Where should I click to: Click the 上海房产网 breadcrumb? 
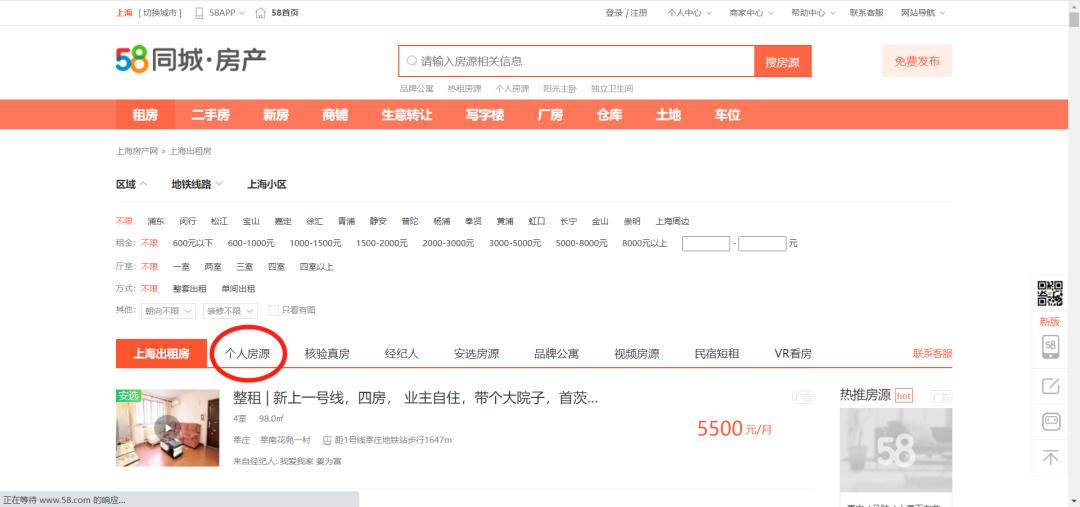[137, 151]
